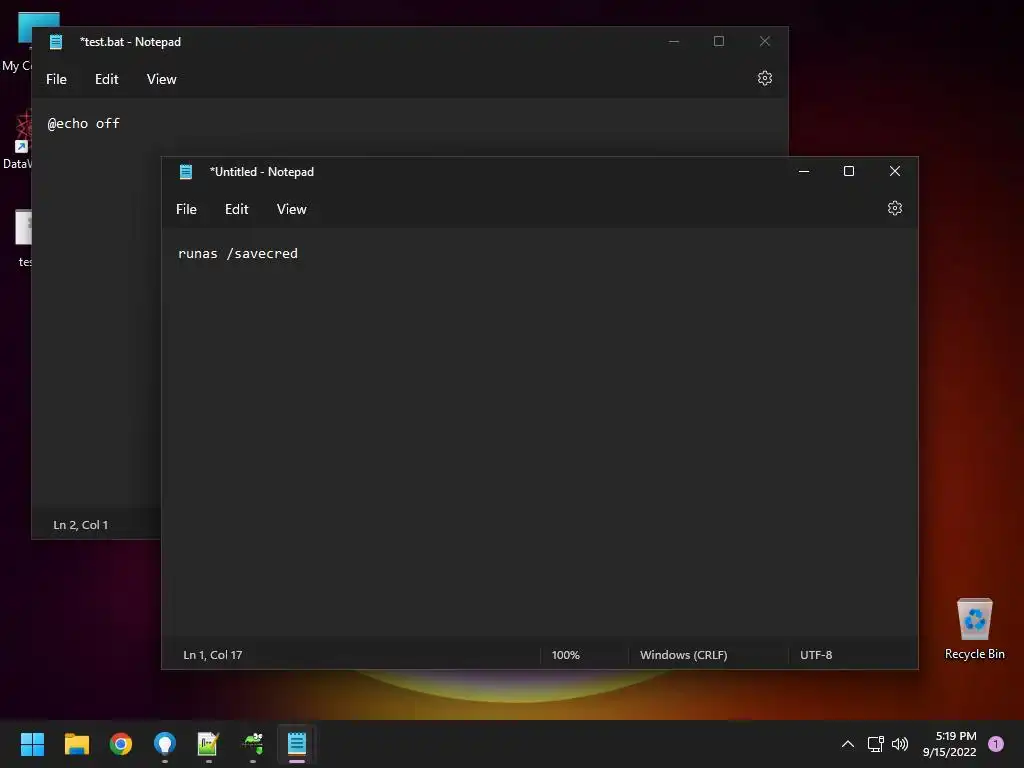Minimize the Untitled Notepad window

[804, 171]
